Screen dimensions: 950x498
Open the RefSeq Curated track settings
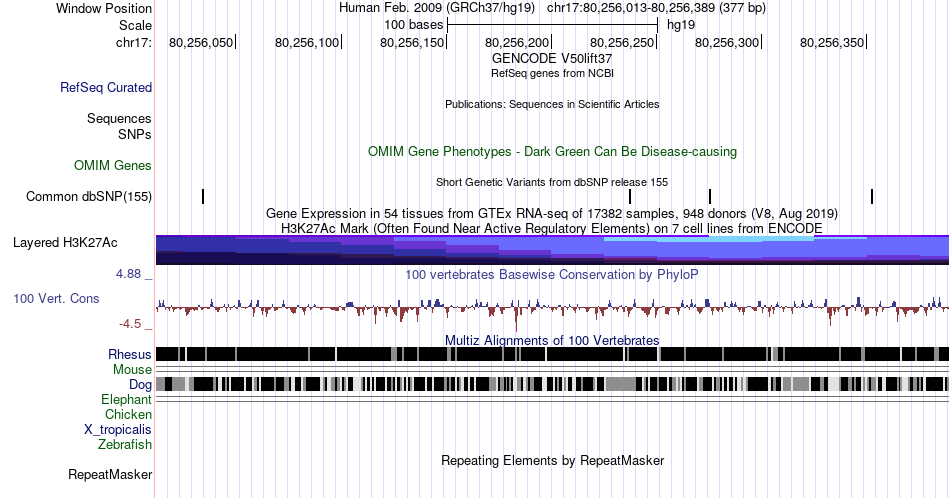pyautogui.click(x=106, y=87)
